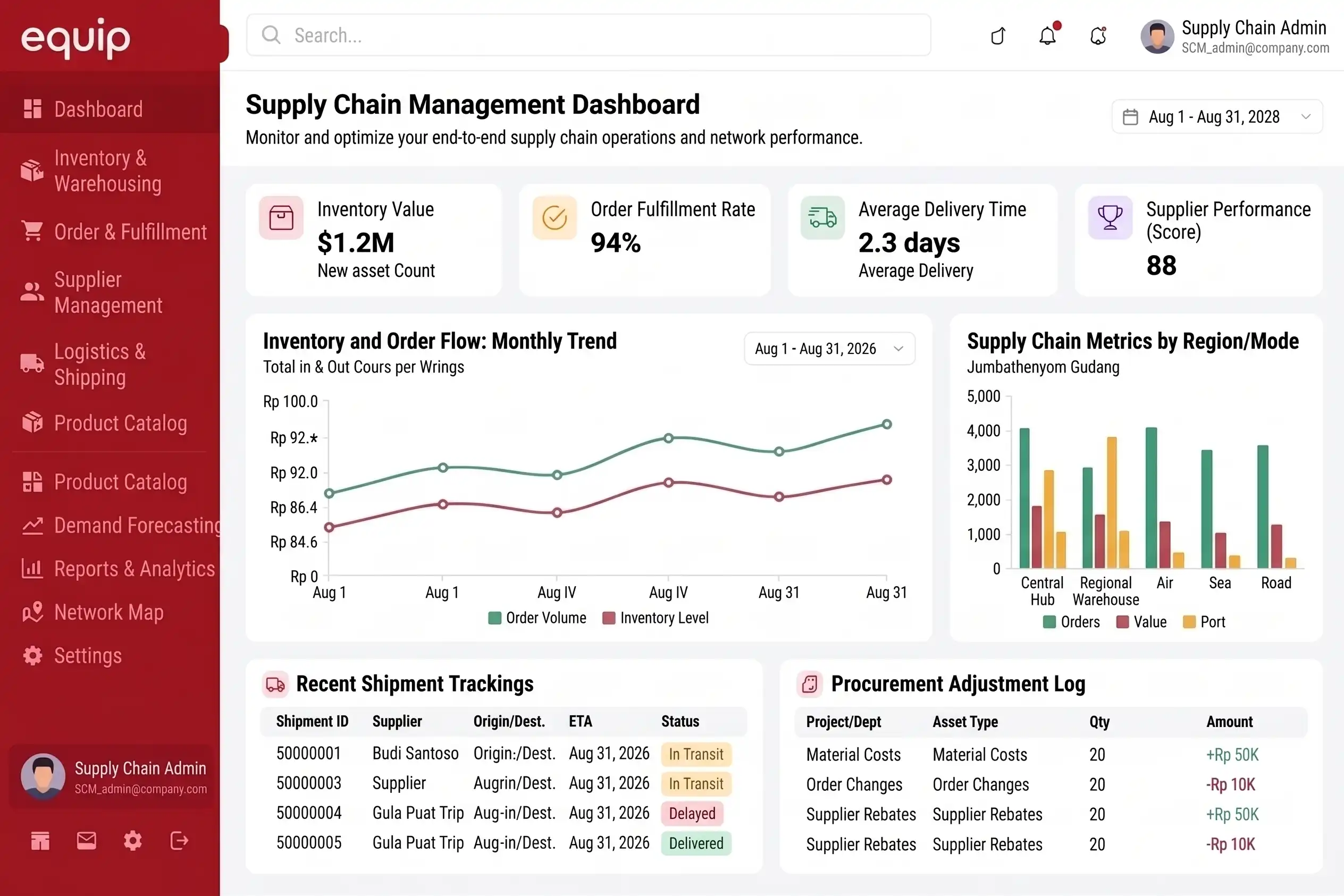Image resolution: width=1344 pixels, height=896 pixels.
Task: Toggle the Inventory Level legend swatch
Action: click(609, 618)
